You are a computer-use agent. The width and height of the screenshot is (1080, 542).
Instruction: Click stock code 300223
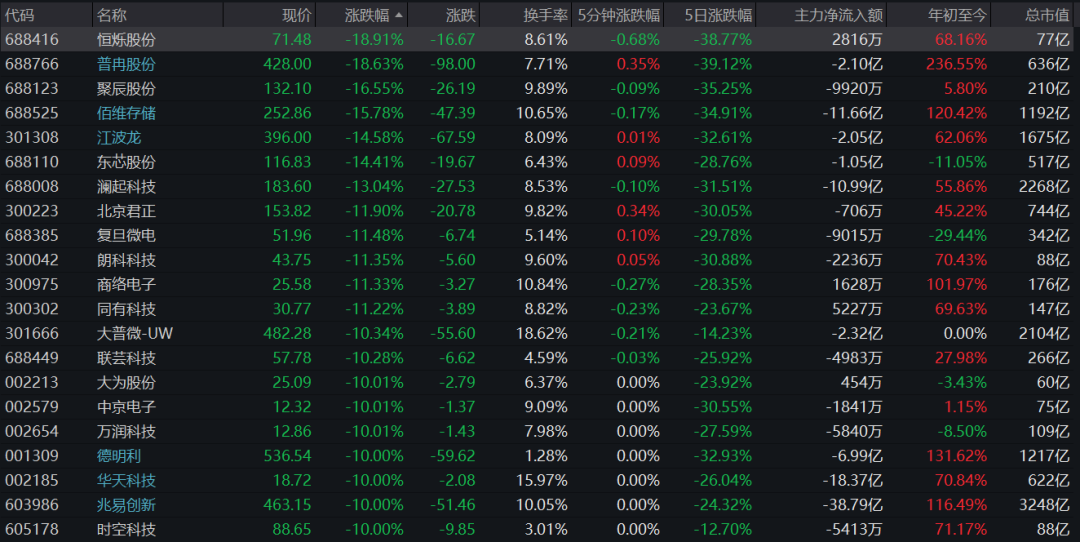(32, 211)
